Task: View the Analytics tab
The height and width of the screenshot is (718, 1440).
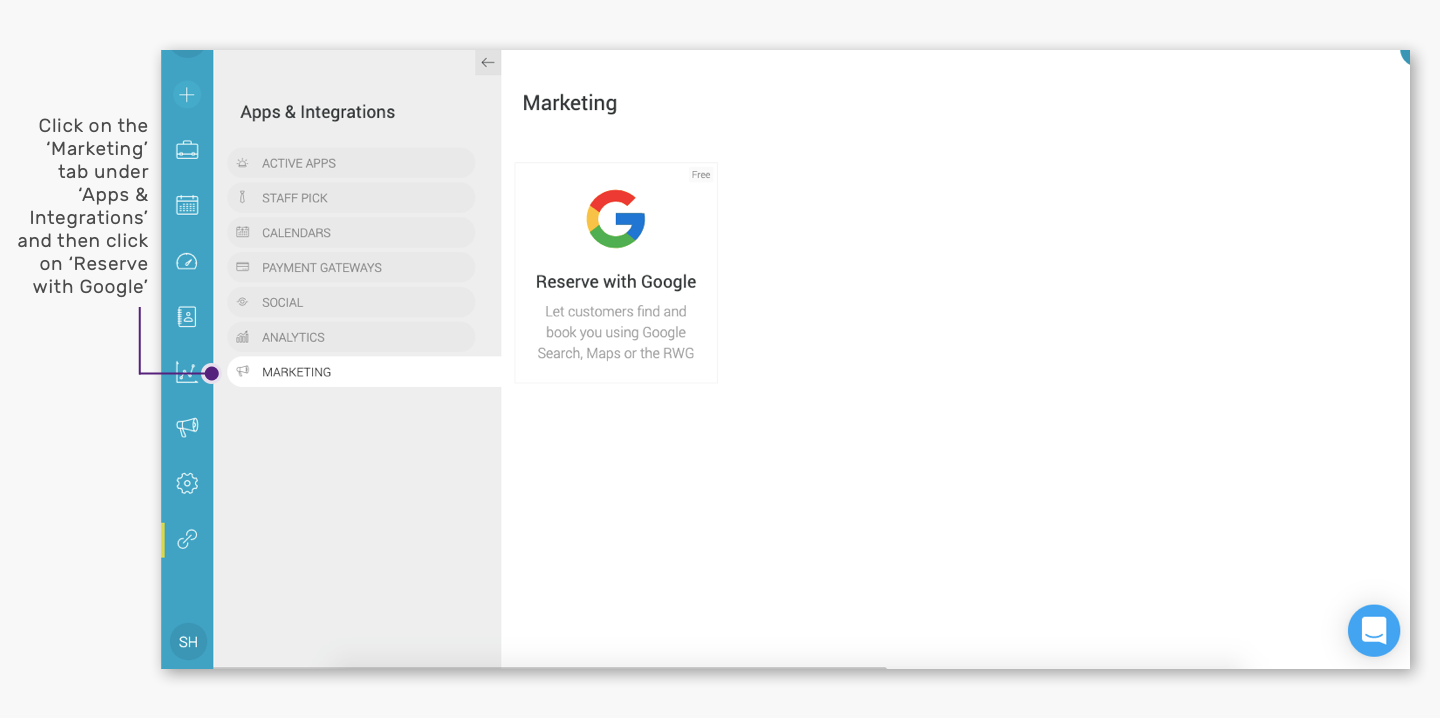Action: click(351, 337)
